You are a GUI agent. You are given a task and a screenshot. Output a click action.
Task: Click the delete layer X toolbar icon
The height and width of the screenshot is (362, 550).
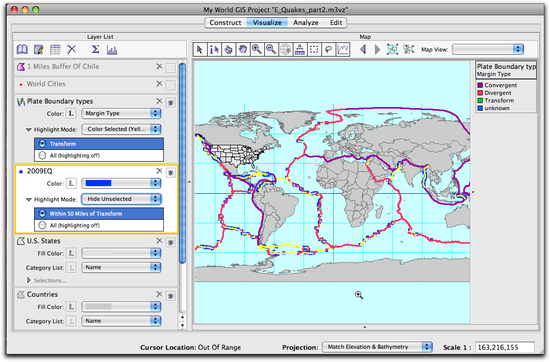72,49
